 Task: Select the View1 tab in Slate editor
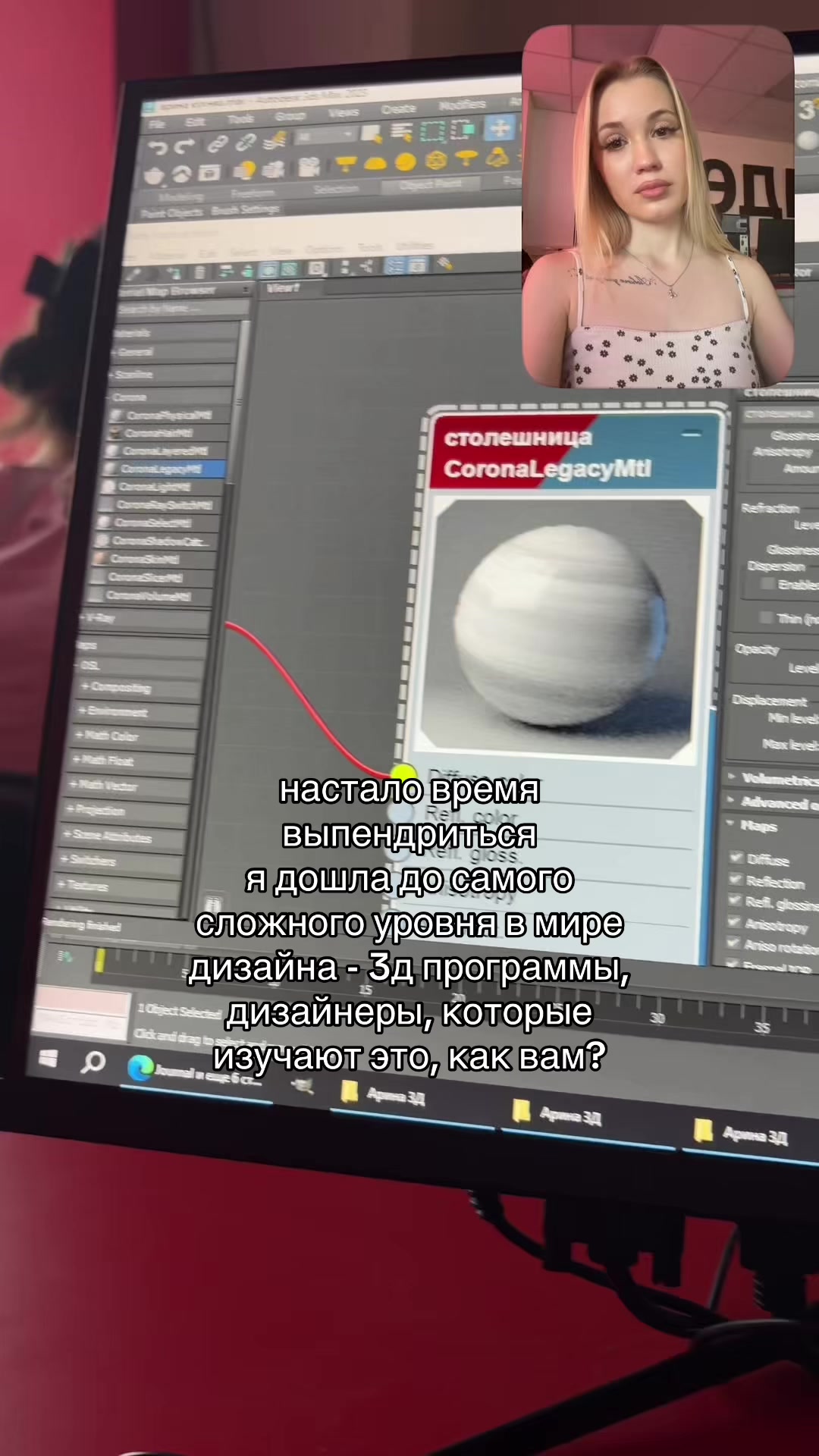pyautogui.click(x=284, y=288)
